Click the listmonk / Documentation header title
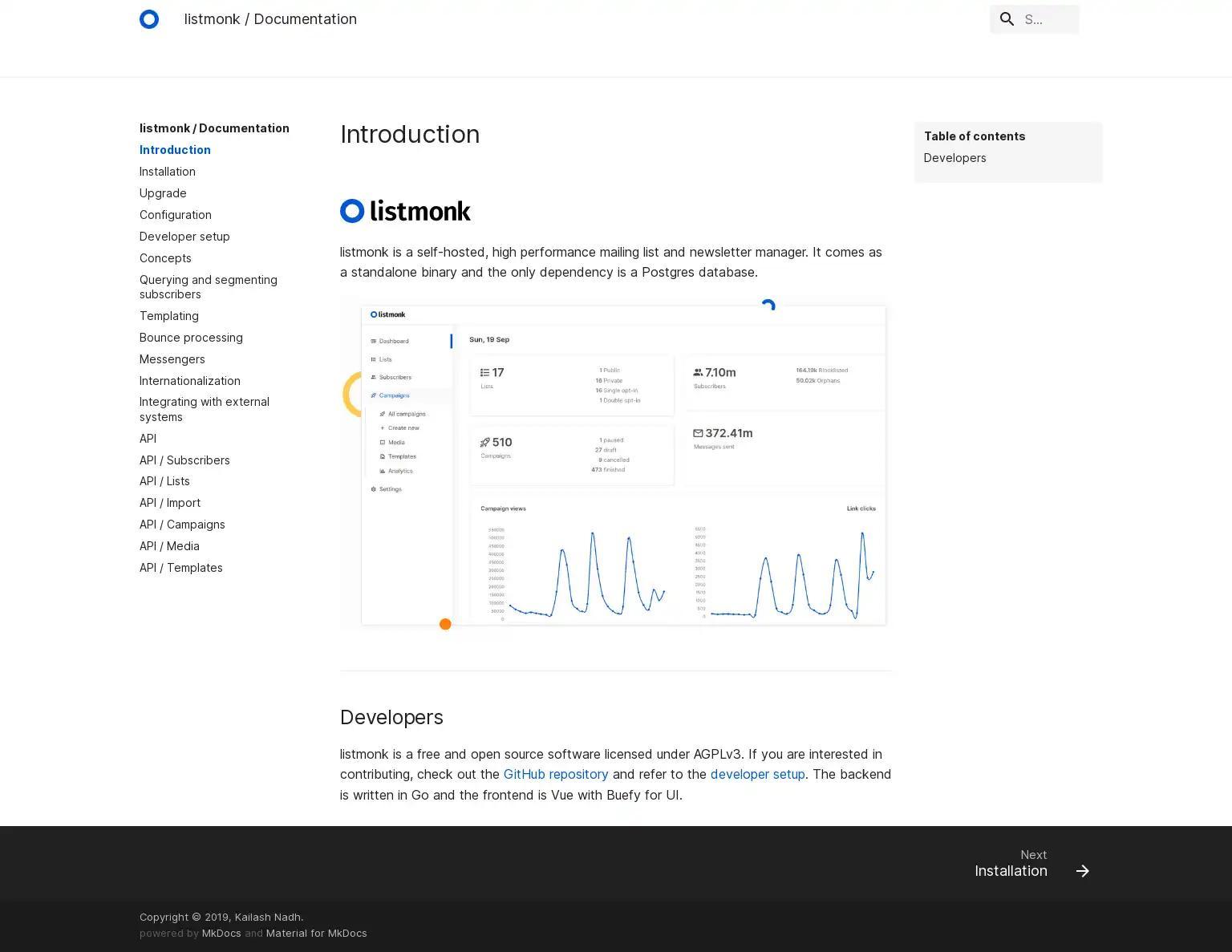This screenshot has width=1232, height=952. coord(270,19)
